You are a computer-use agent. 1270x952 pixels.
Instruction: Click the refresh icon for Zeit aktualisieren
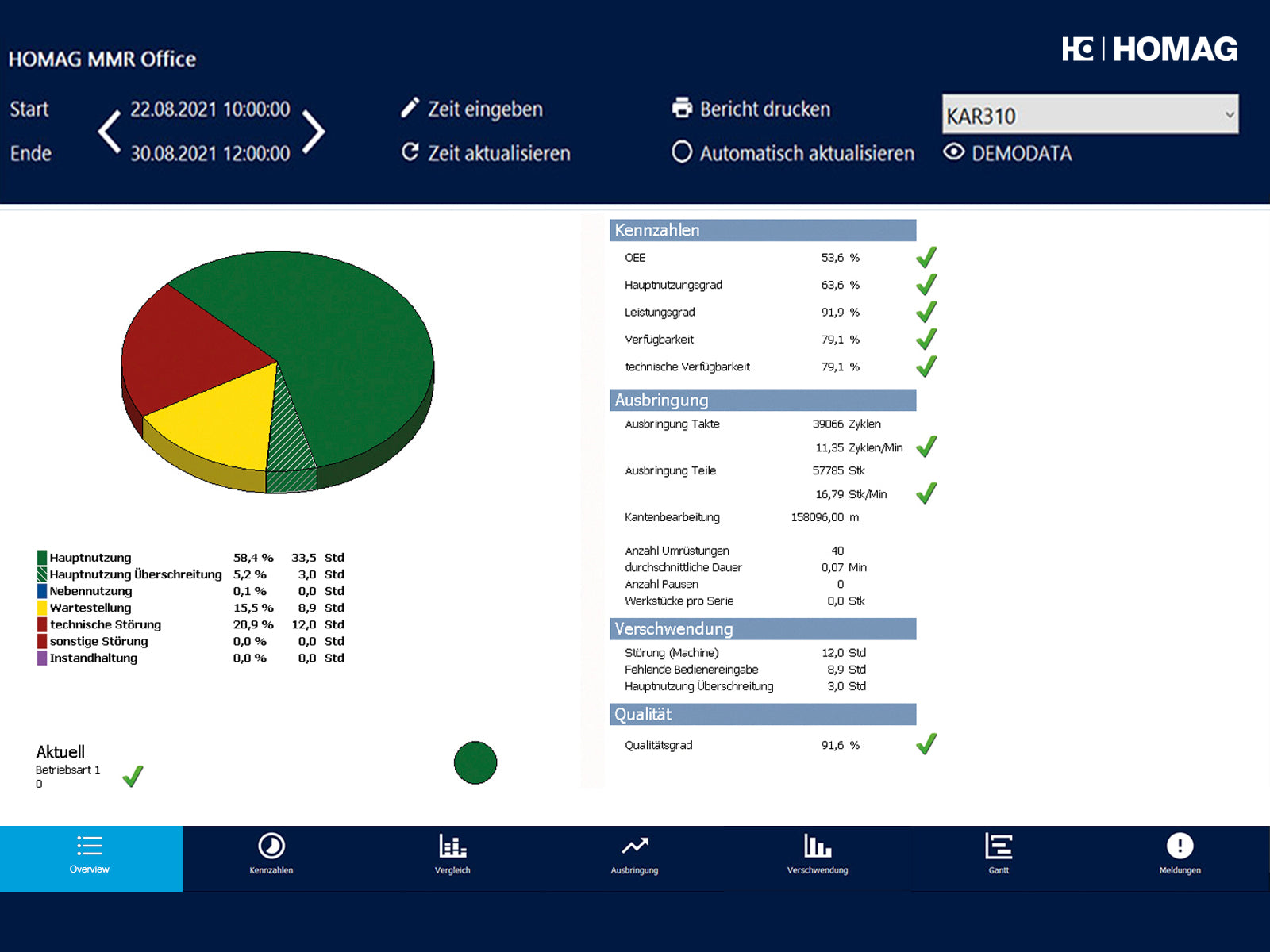tap(410, 152)
